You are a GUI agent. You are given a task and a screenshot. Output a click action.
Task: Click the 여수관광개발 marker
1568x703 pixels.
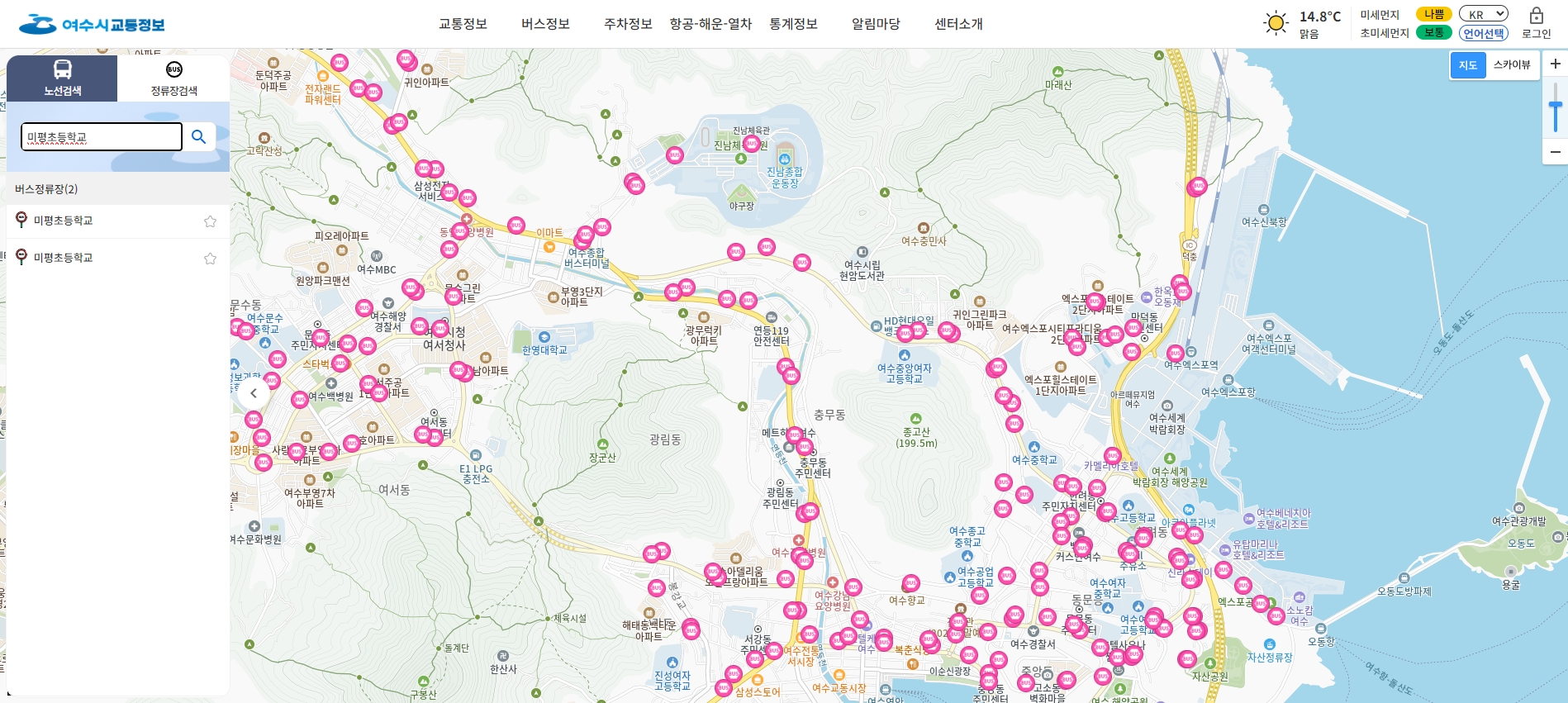point(1518,508)
